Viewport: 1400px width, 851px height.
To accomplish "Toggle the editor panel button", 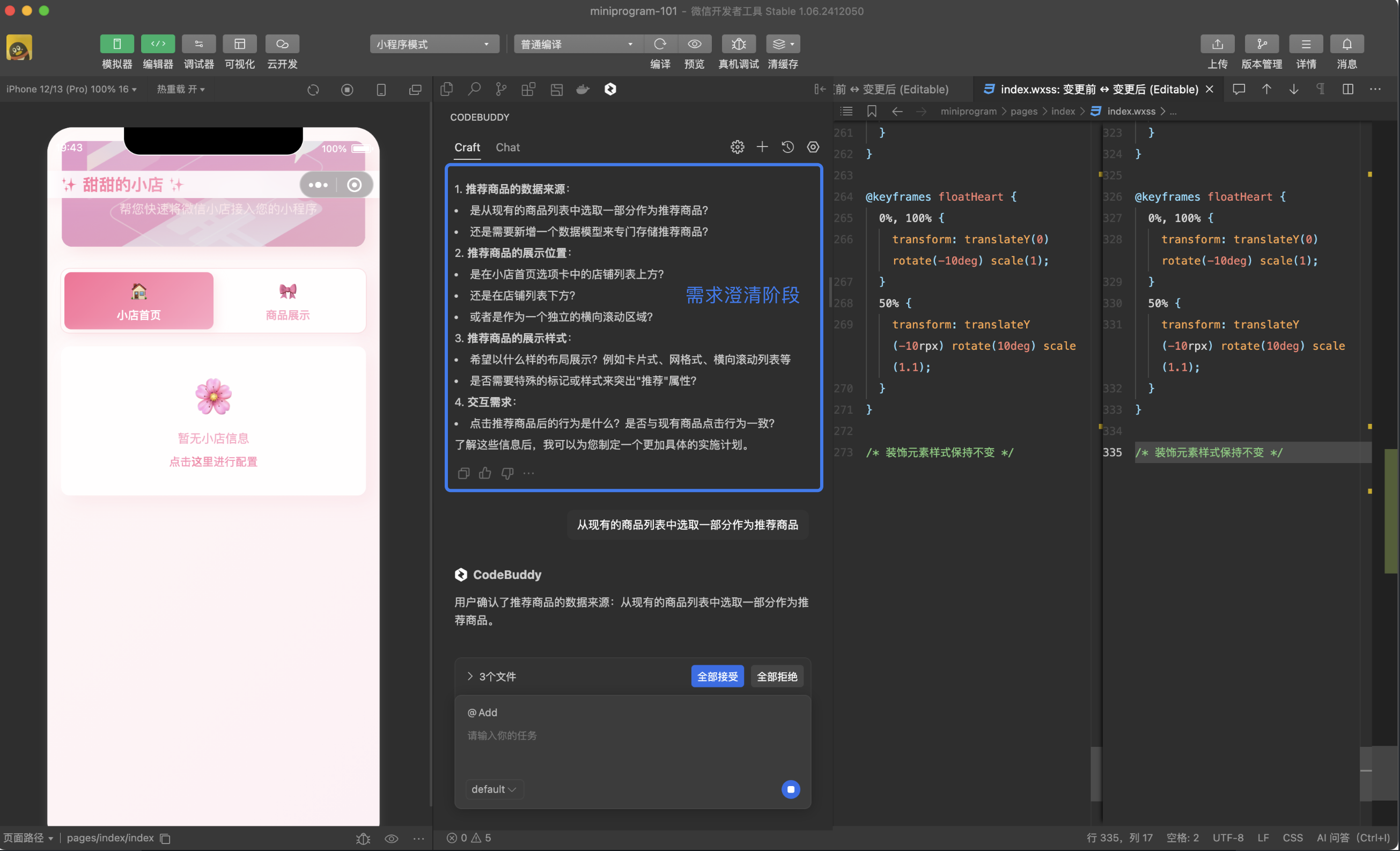I will (x=158, y=44).
